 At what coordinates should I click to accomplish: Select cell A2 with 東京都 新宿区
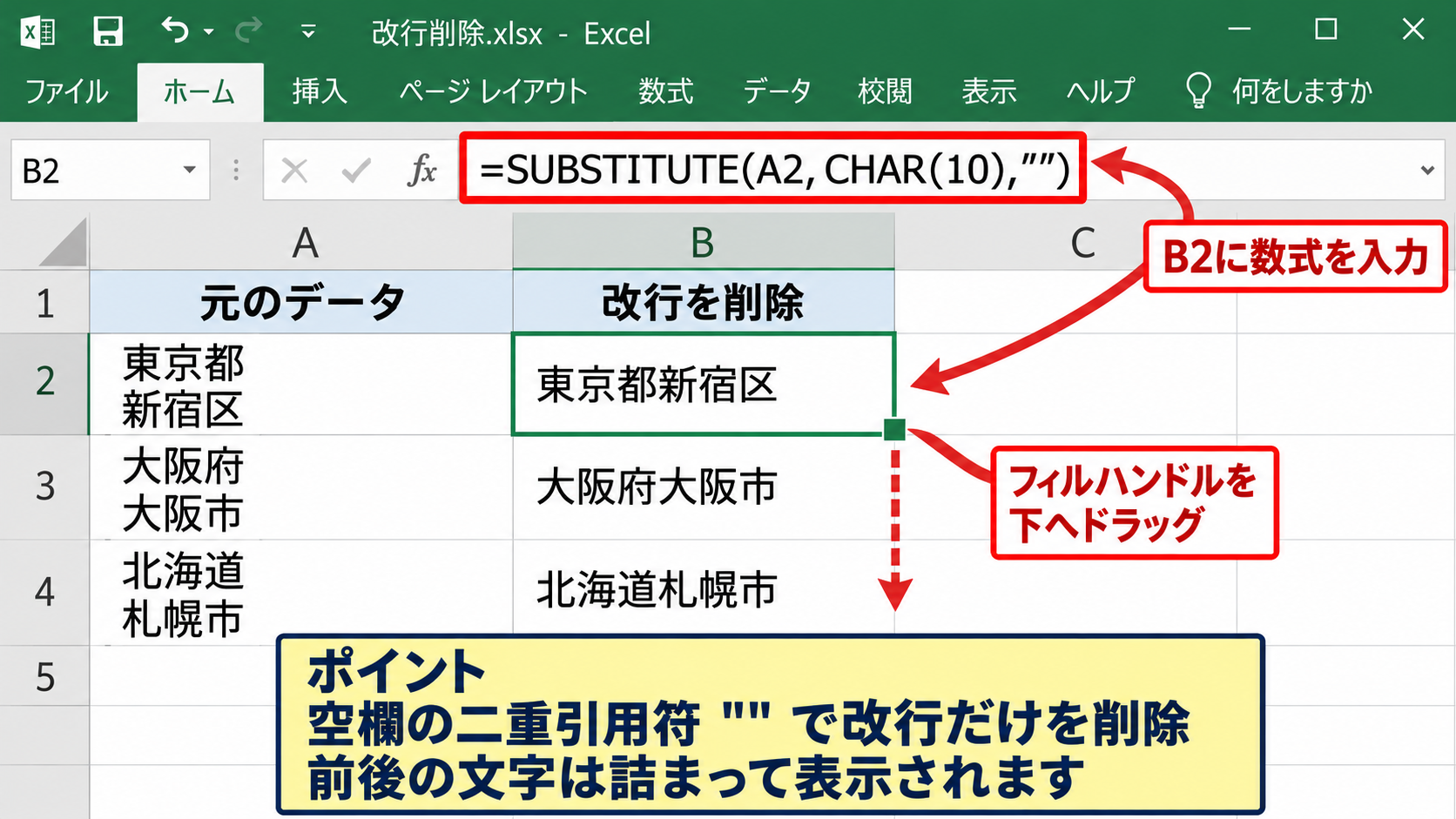301,384
